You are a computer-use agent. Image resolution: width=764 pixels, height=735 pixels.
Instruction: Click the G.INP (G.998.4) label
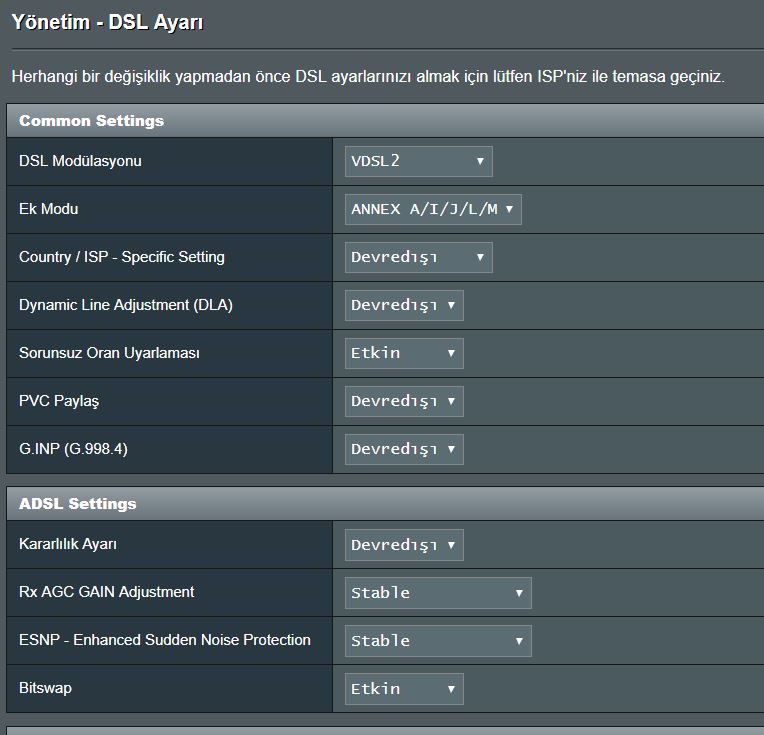coord(74,448)
